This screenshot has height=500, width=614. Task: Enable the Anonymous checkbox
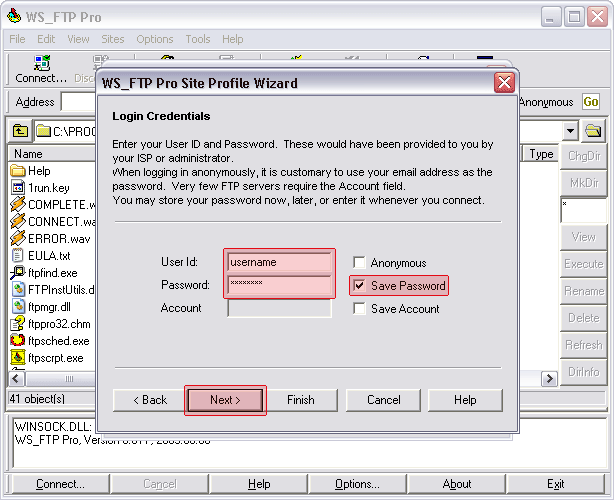[359, 263]
